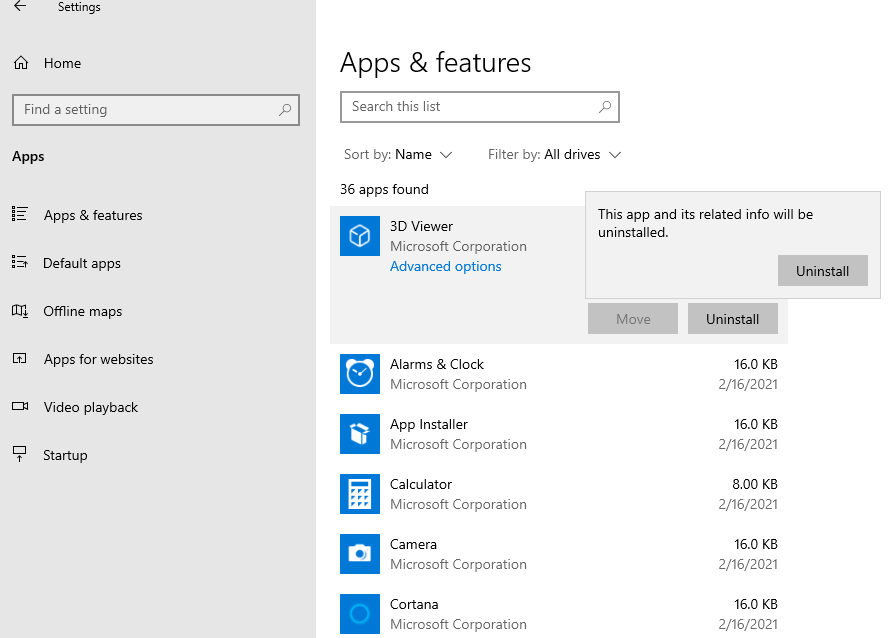
Task: Click the 3D Viewer cube icon
Action: pyautogui.click(x=360, y=236)
